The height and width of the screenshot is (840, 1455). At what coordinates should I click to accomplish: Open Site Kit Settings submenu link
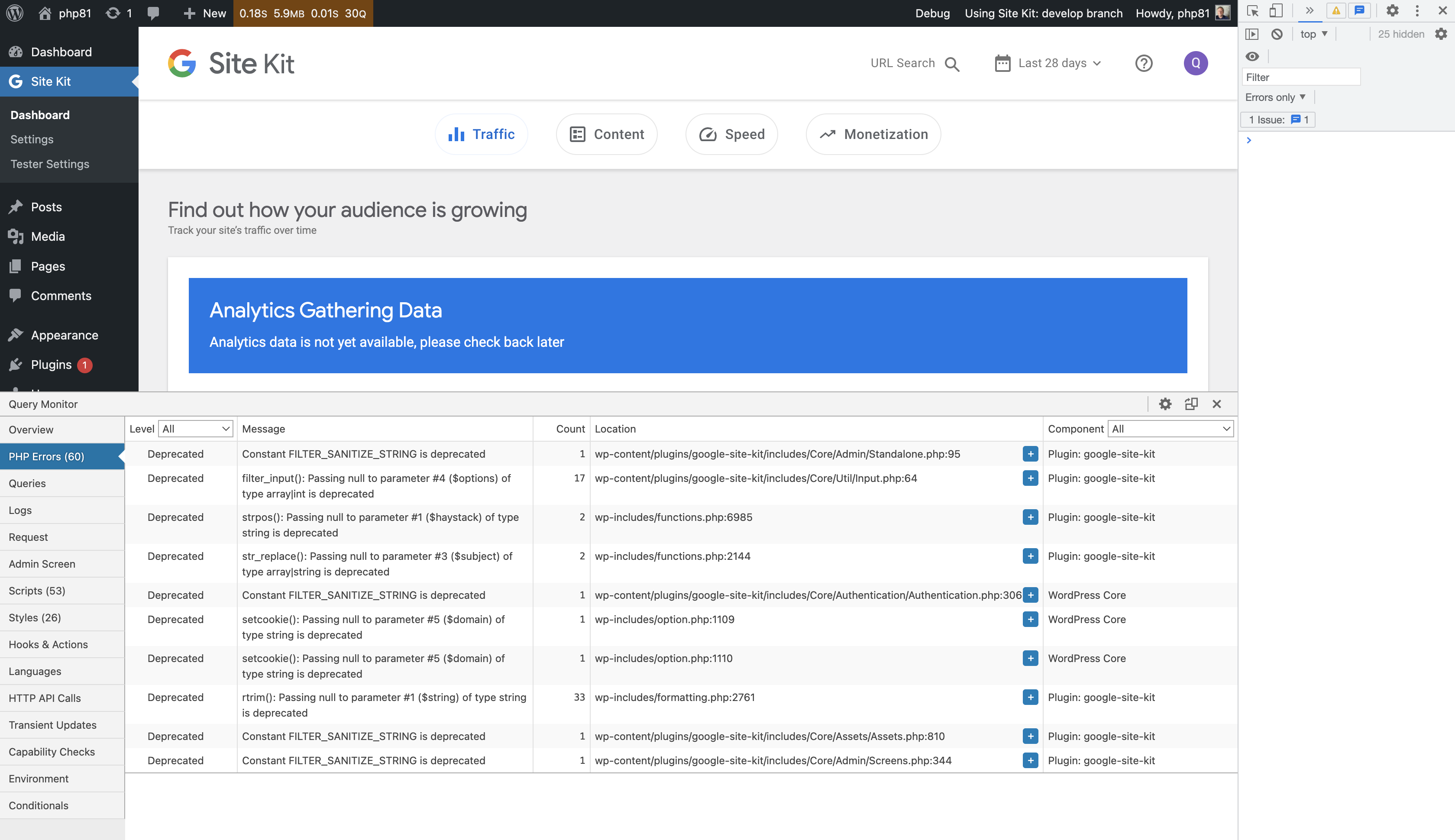pyautogui.click(x=32, y=139)
